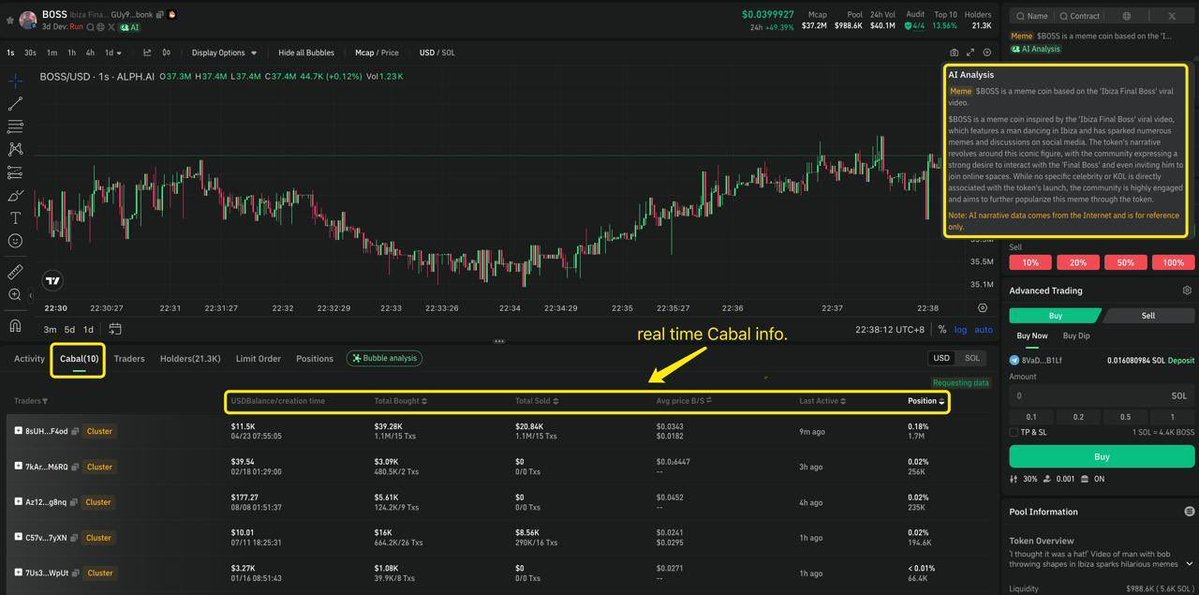This screenshot has width=1199, height=595.
Task: Select the pattern drawing tool
Action: [15, 149]
